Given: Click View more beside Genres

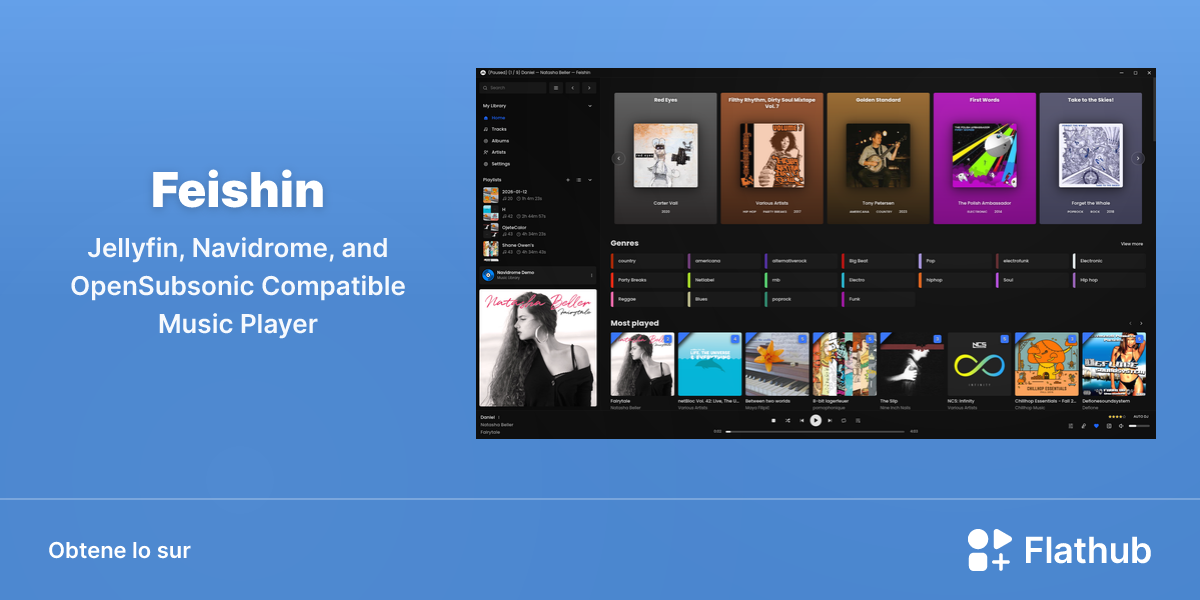Looking at the screenshot, I should click(1131, 243).
